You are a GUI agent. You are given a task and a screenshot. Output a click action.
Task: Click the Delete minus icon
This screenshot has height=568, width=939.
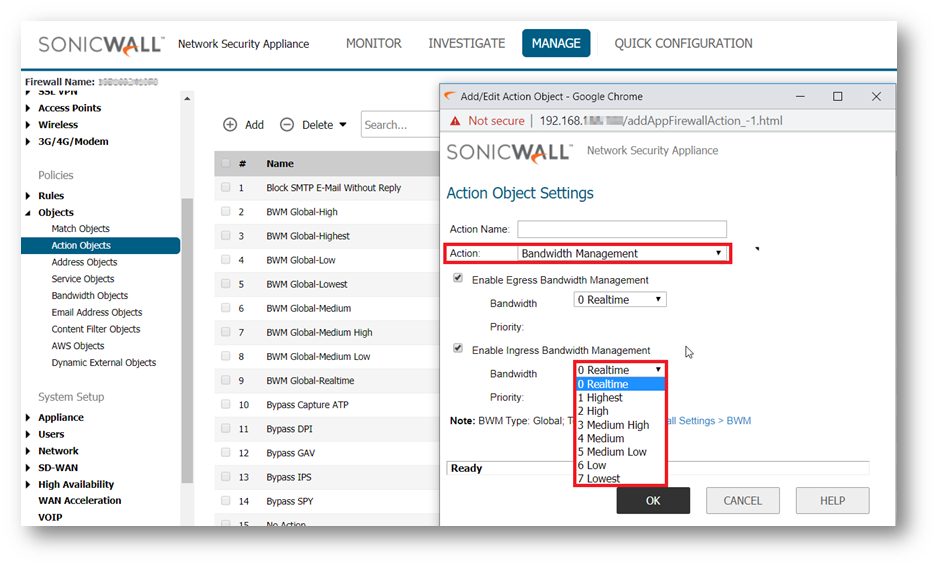click(x=287, y=125)
